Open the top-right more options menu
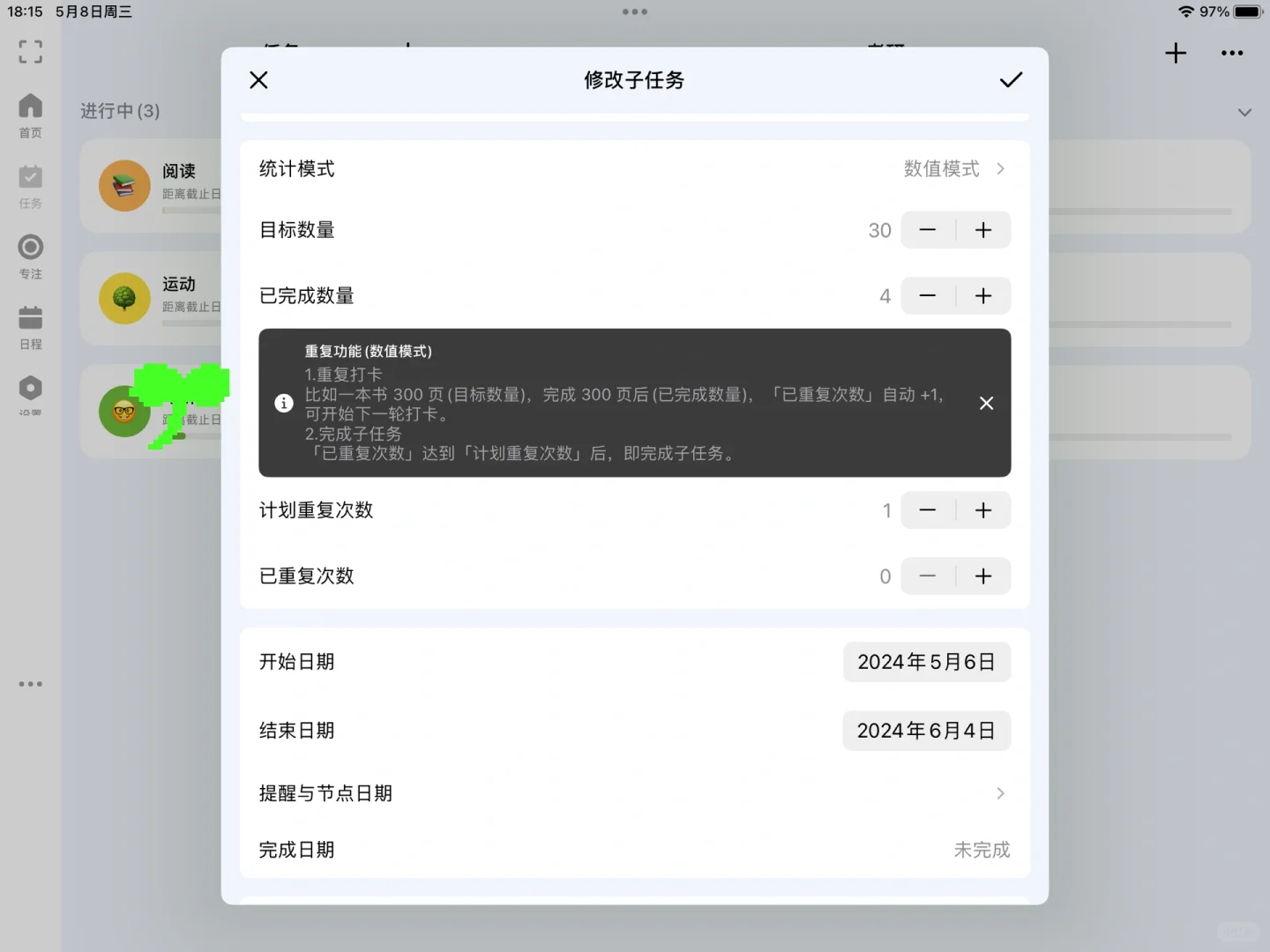The width and height of the screenshot is (1270, 952). (1232, 53)
